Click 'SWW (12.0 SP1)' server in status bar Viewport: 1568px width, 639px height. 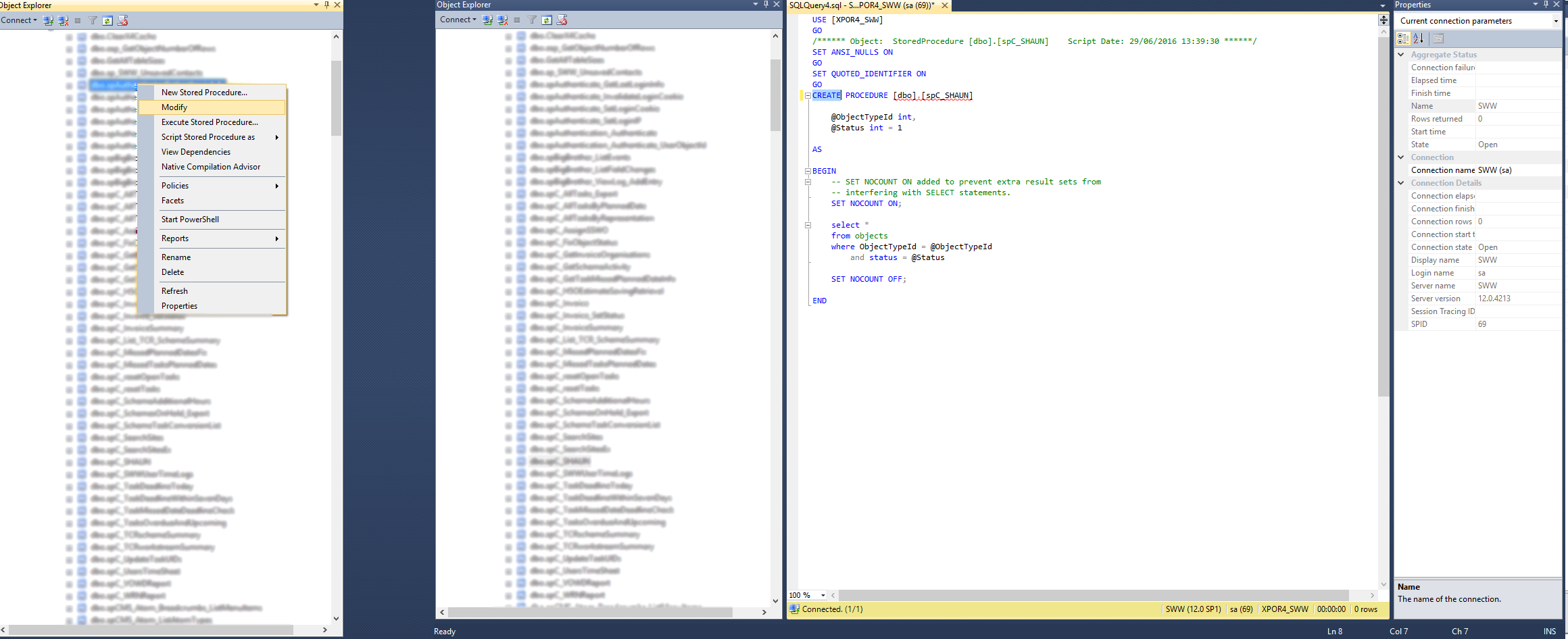click(x=1193, y=609)
